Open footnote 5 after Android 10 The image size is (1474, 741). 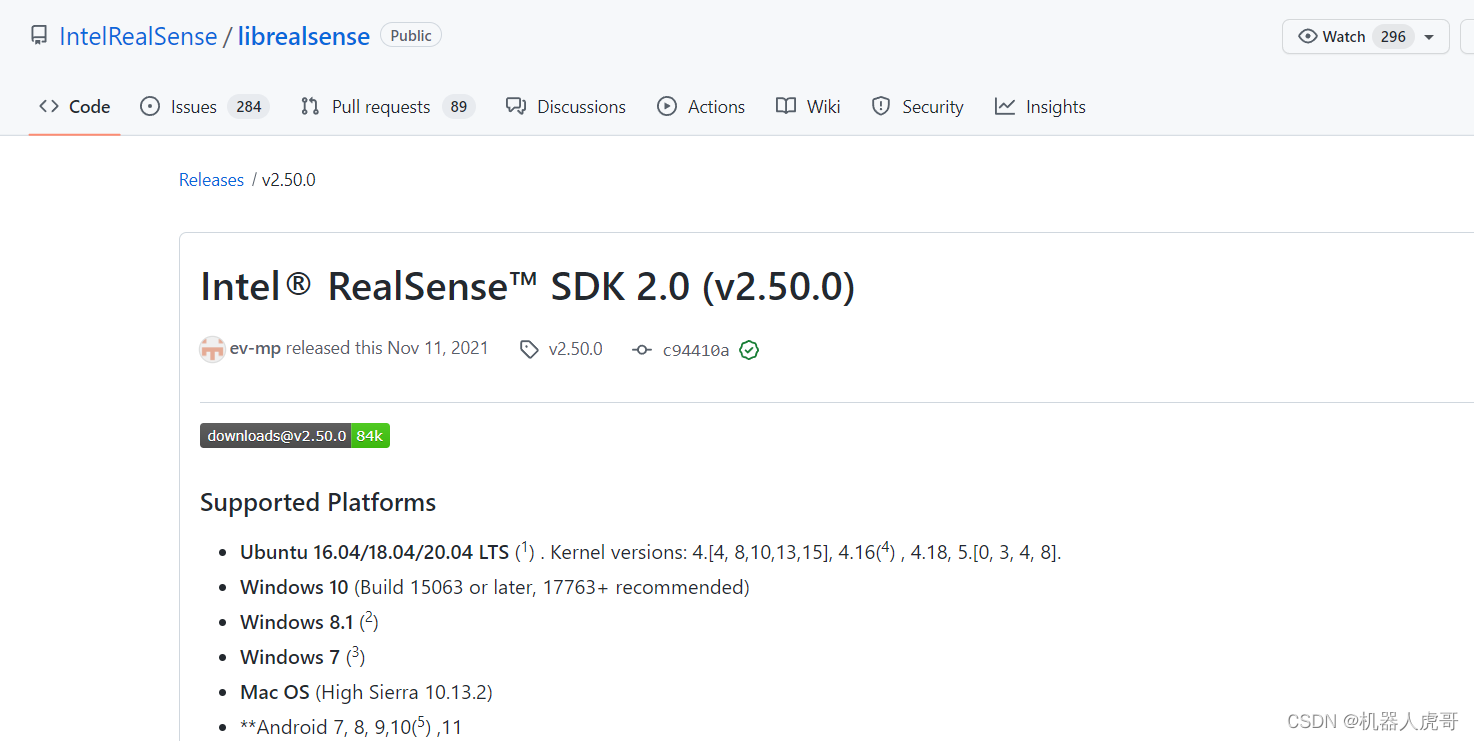[421, 722]
